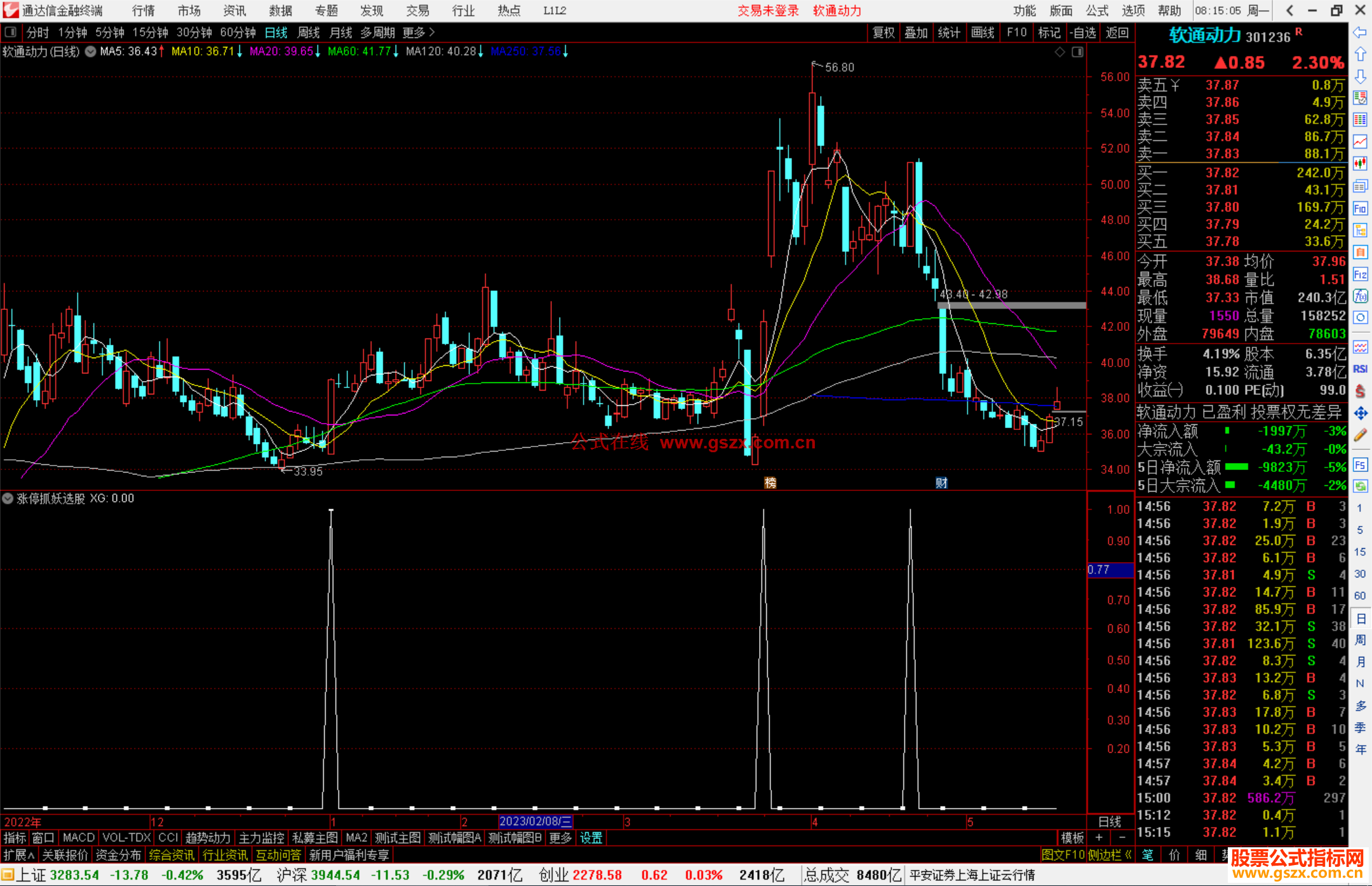Click the candlestick chart icon in sidebar
The width and height of the screenshot is (1372, 886).
(1360, 164)
